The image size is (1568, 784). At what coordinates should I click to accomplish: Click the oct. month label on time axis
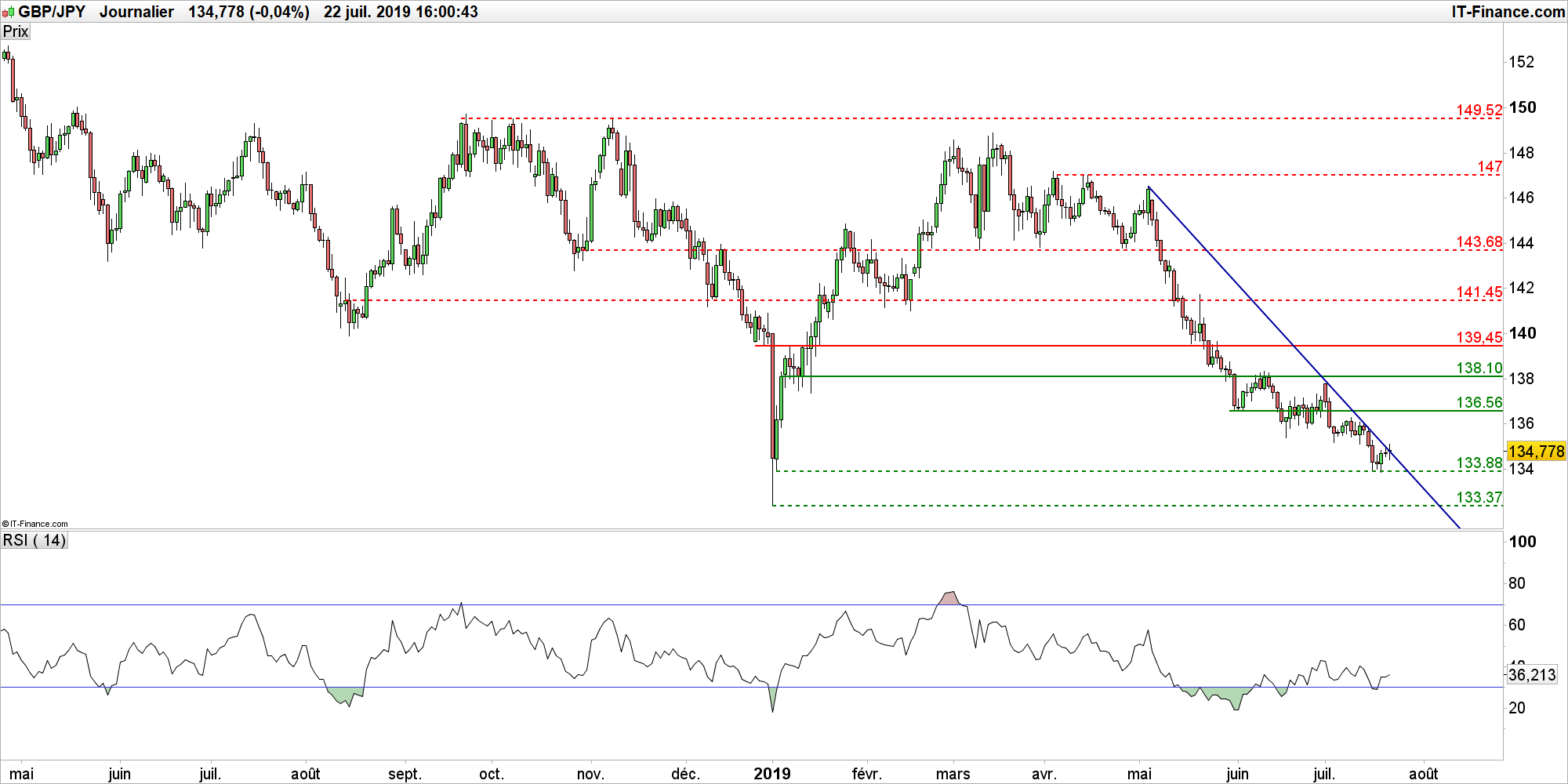coord(492,775)
